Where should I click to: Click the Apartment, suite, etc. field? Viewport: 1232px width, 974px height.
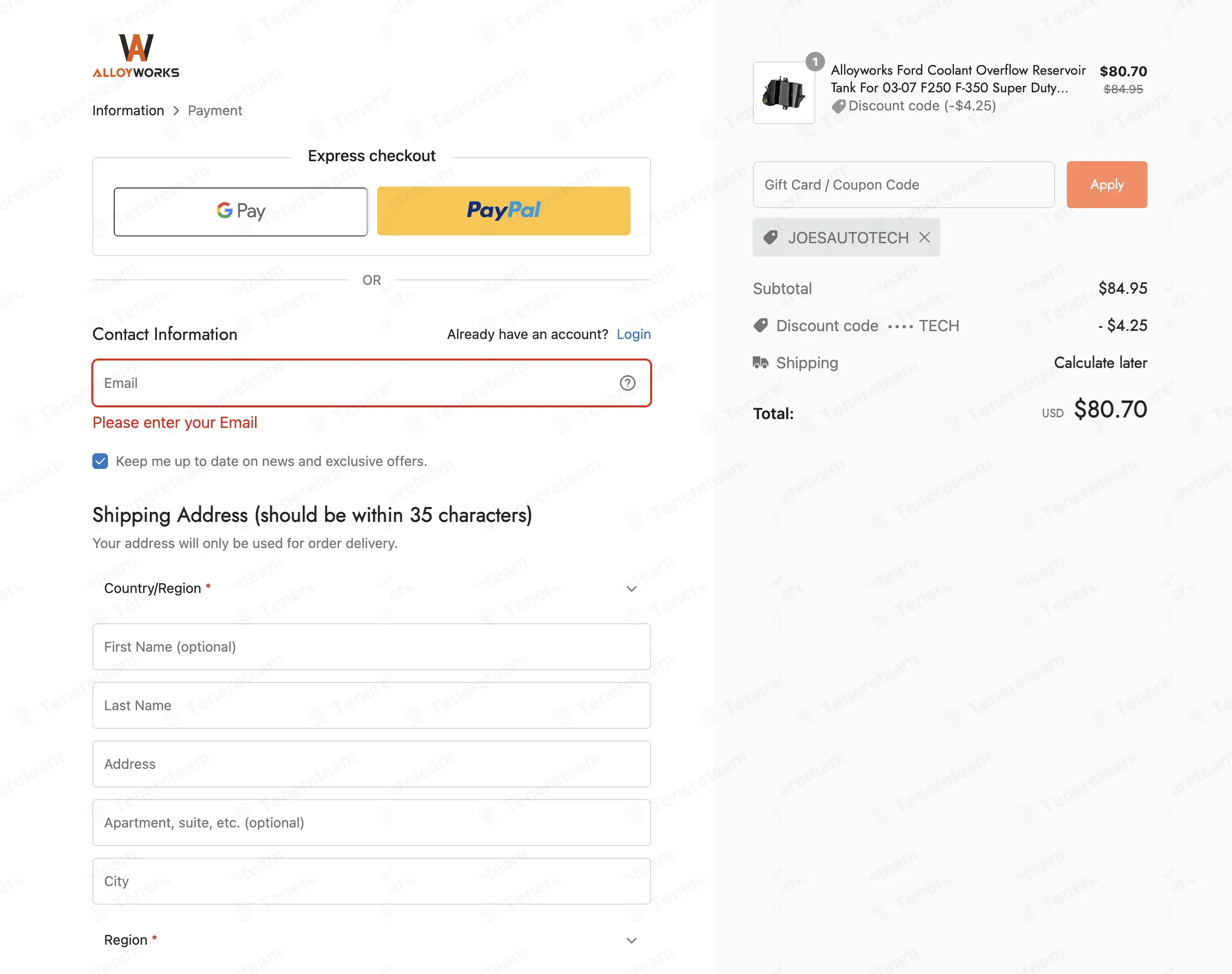pyautogui.click(x=371, y=823)
